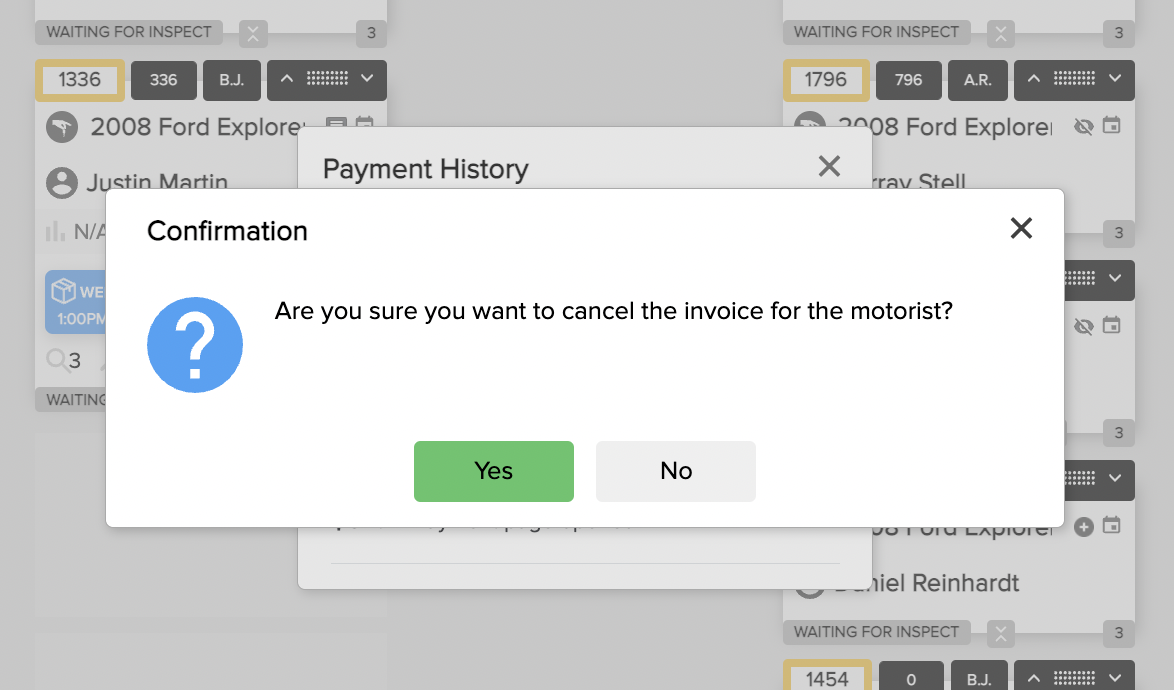Select the 336 tag on the first card

tap(163, 80)
